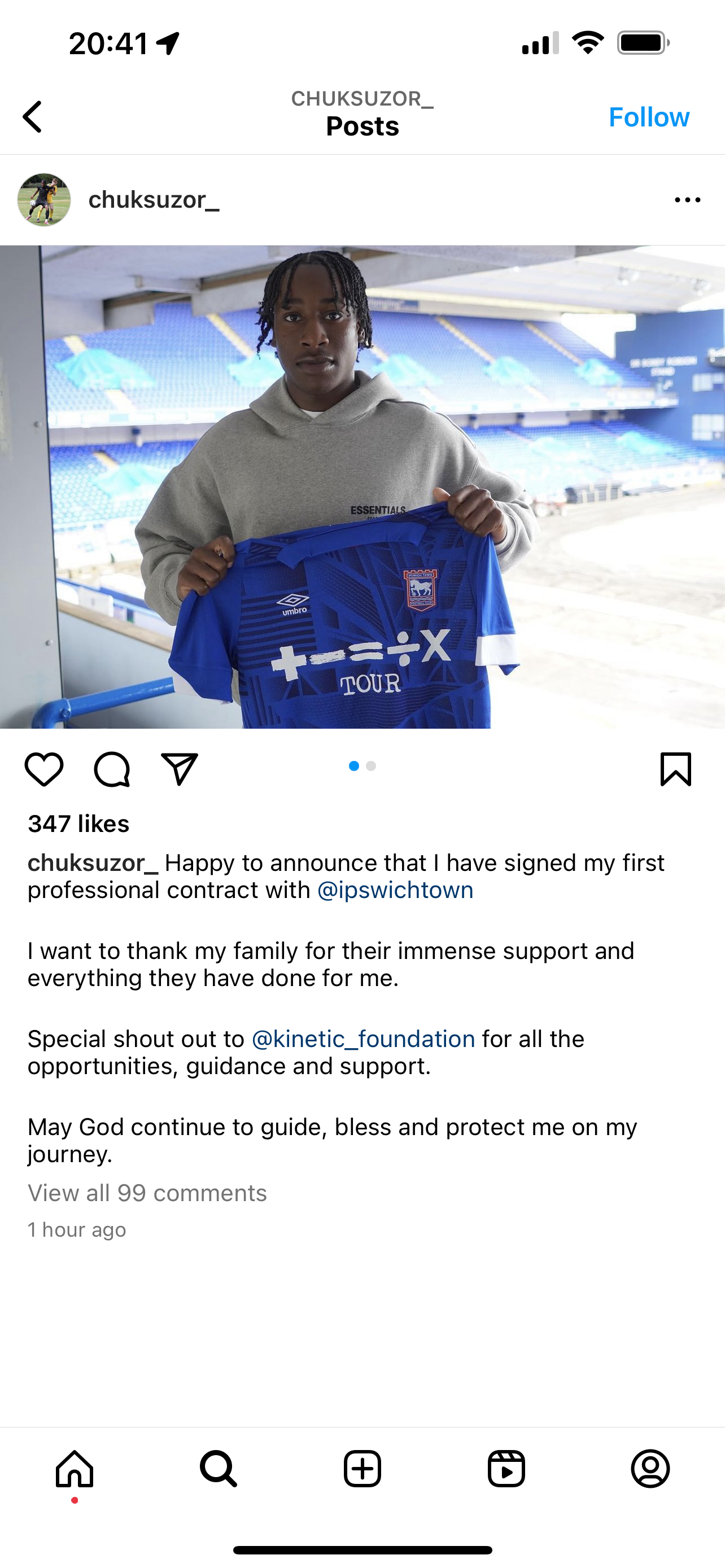Tap the heart icon to like the post

point(44,769)
